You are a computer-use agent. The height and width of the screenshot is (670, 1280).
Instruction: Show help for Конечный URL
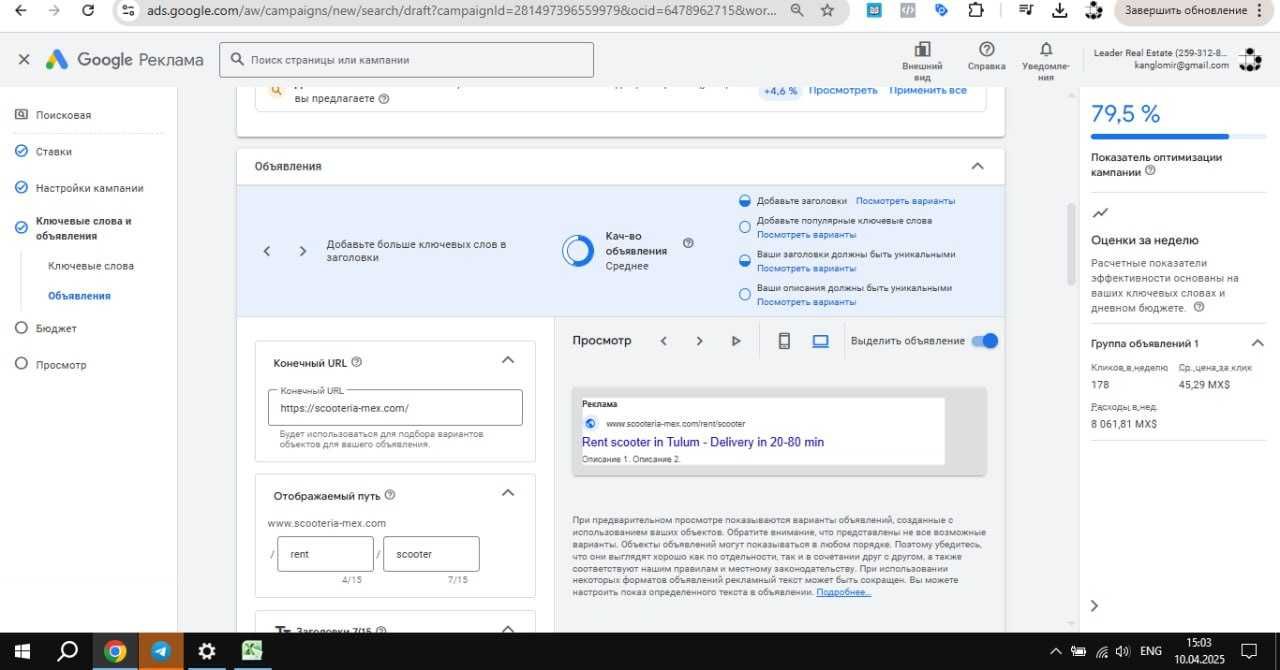(x=357, y=362)
